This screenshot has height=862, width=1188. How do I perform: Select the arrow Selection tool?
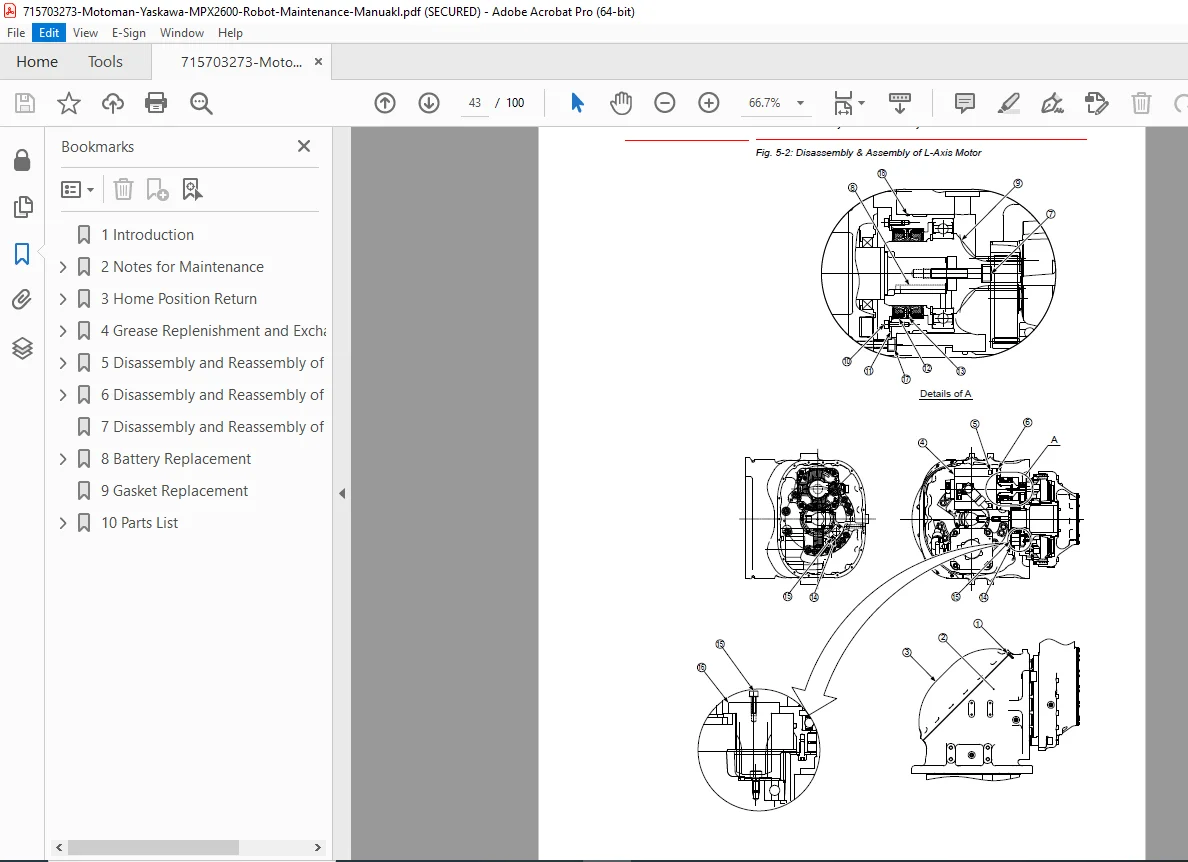(577, 103)
